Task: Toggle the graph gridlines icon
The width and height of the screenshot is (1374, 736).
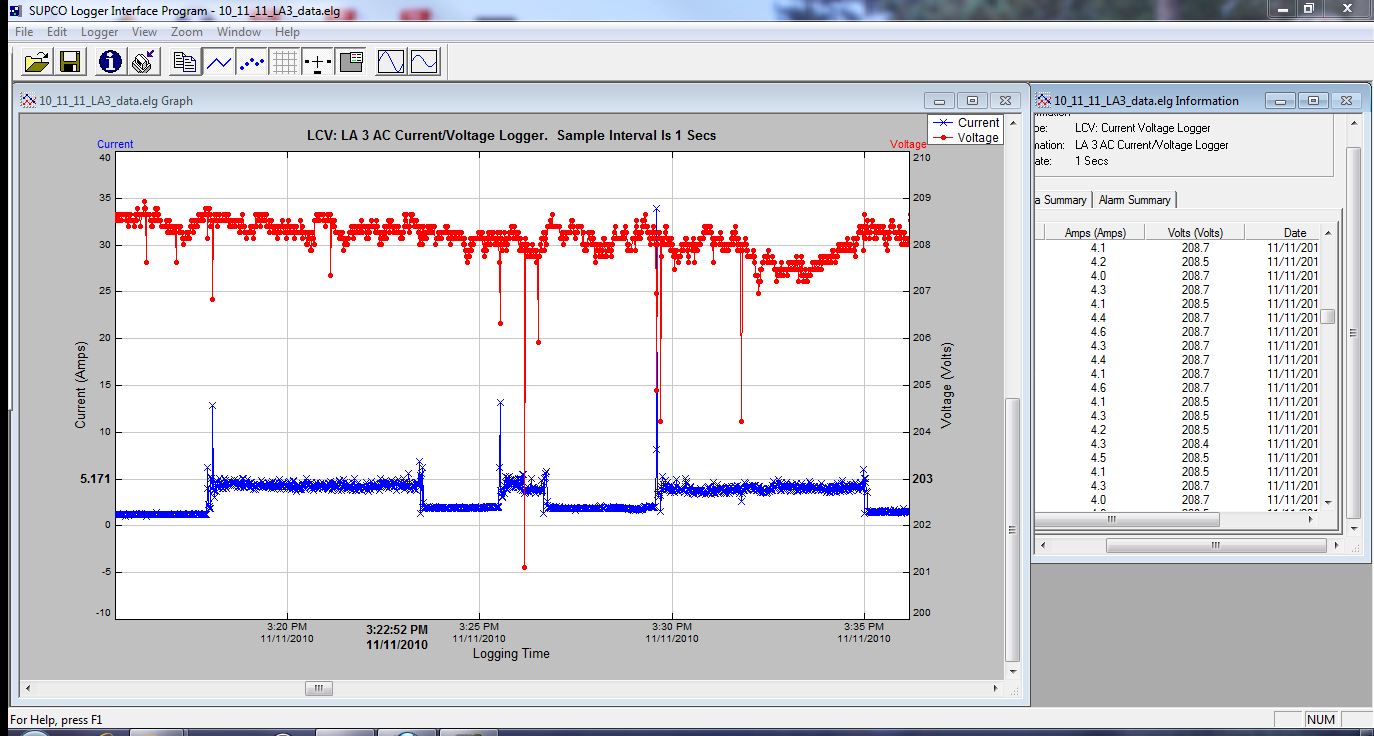Action: coord(284,62)
